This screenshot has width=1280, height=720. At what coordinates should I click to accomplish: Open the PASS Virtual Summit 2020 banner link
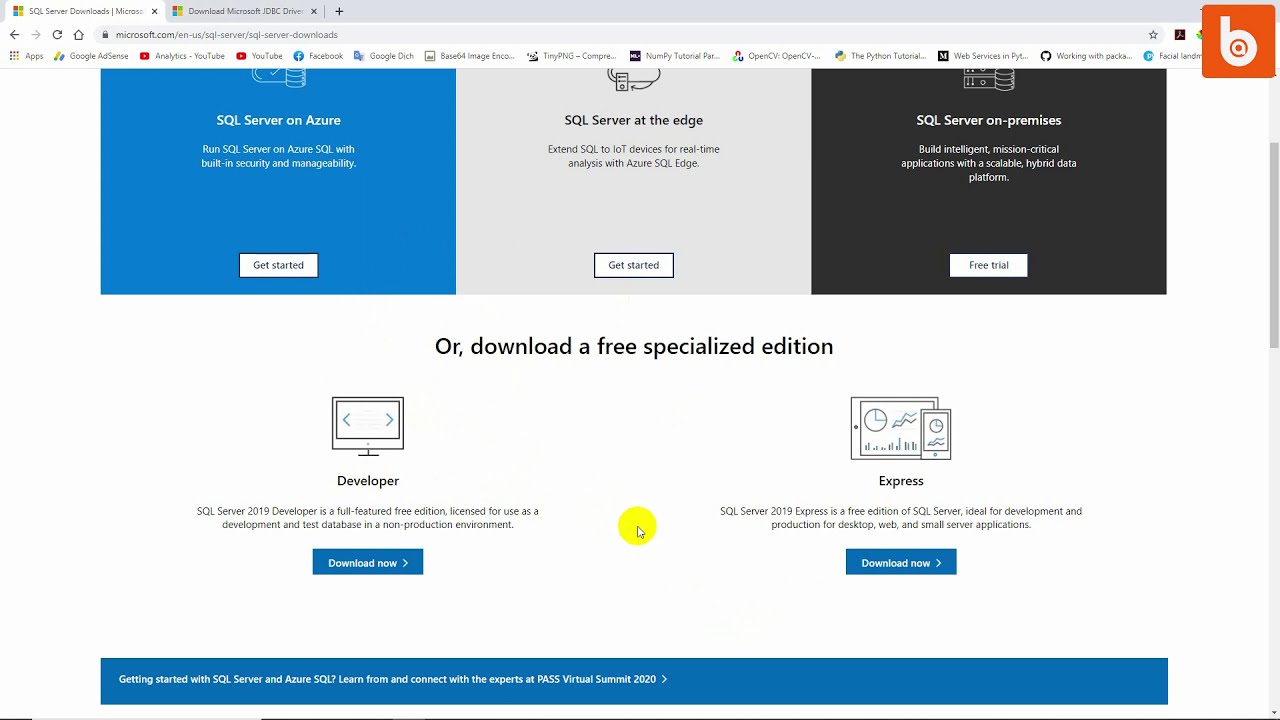pyautogui.click(x=393, y=679)
